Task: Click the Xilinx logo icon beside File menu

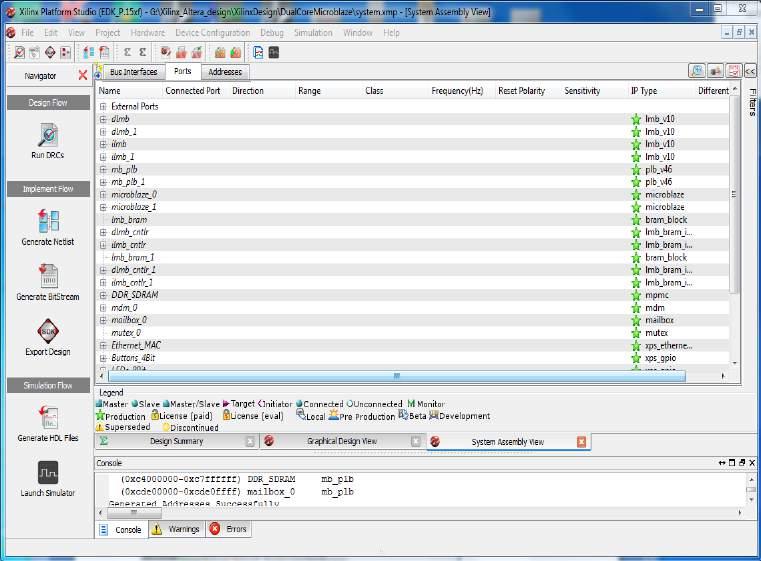Action: pos(11,33)
